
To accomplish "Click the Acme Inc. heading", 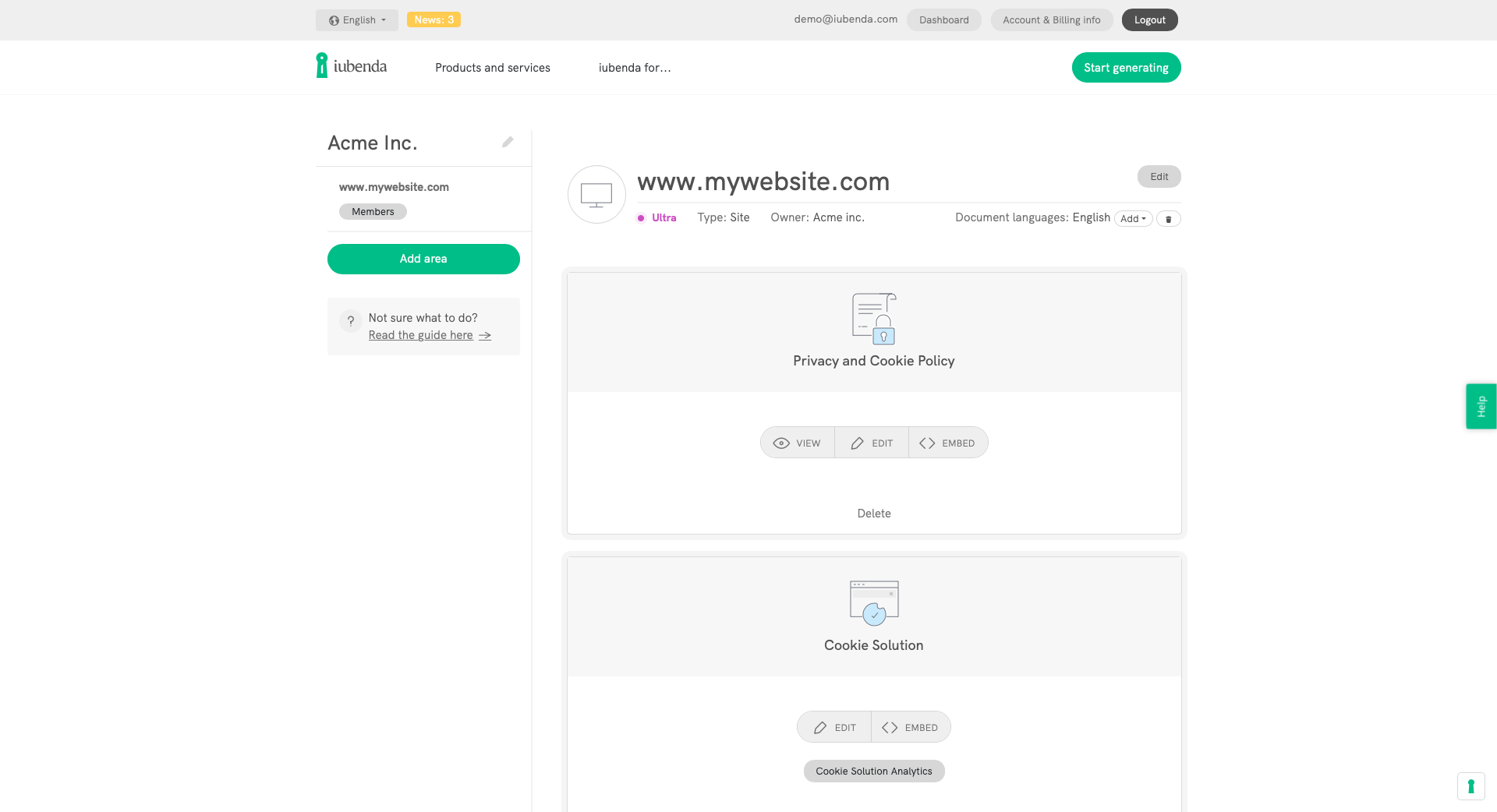I will [373, 143].
